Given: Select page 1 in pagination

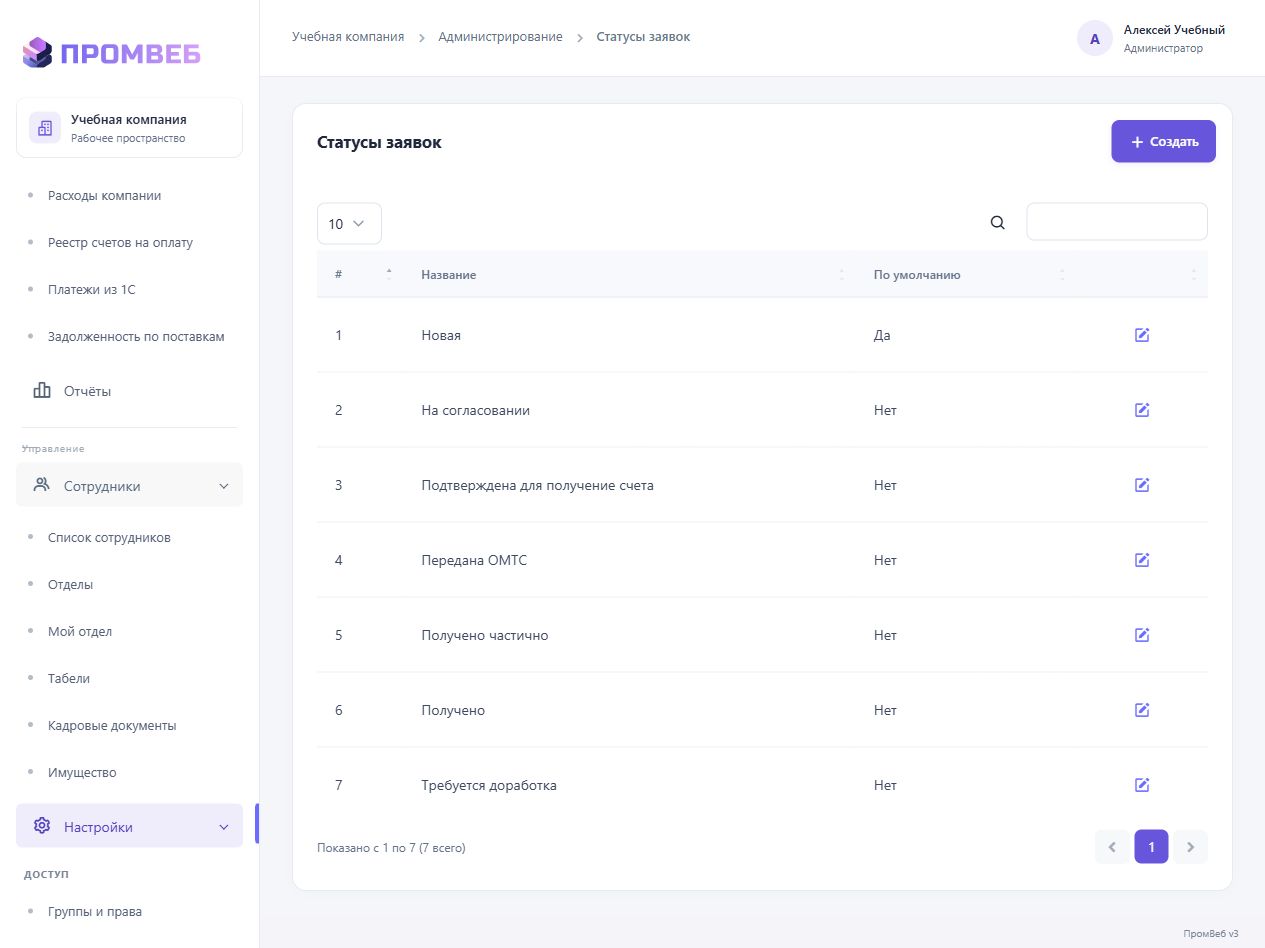Looking at the screenshot, I should click(1151, 847).
